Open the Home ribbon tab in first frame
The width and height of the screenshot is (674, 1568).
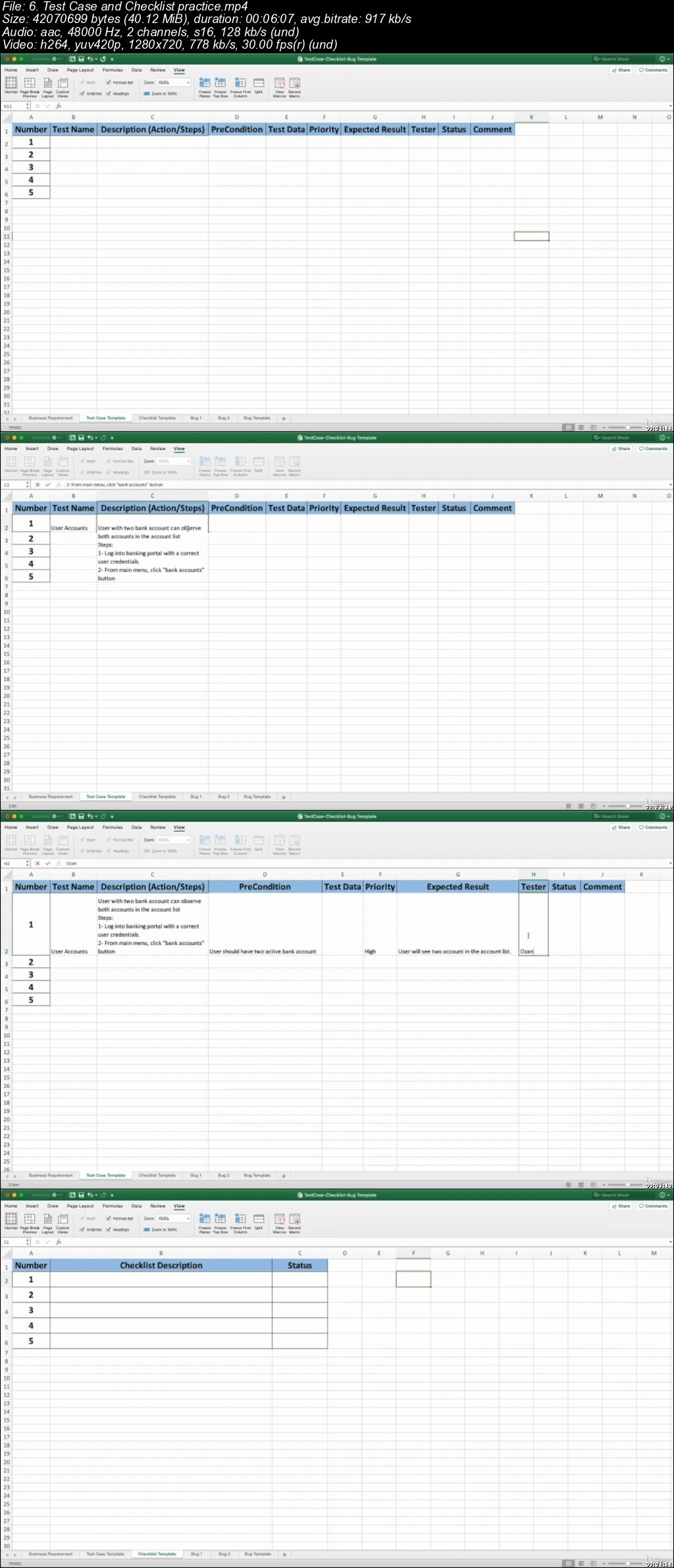[x=11, y=70]
